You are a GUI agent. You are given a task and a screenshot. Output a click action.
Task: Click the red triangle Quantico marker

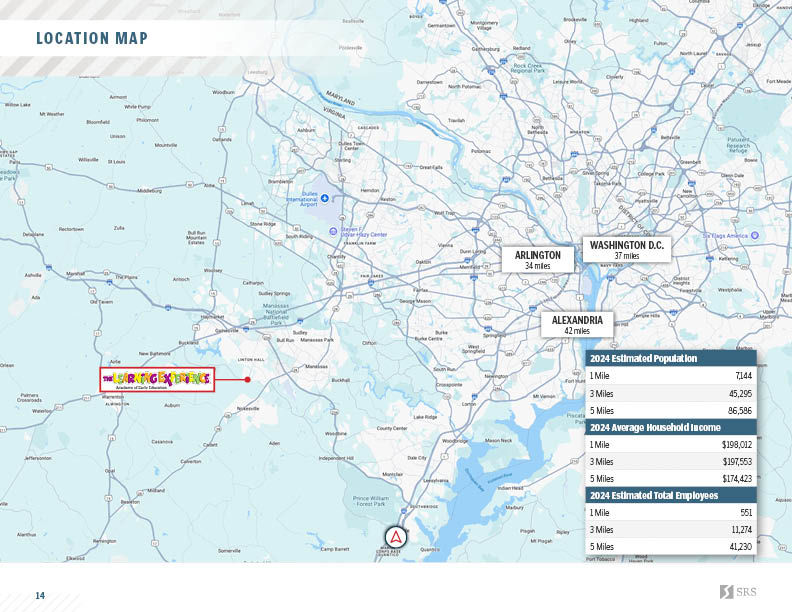tap(395, 537)
